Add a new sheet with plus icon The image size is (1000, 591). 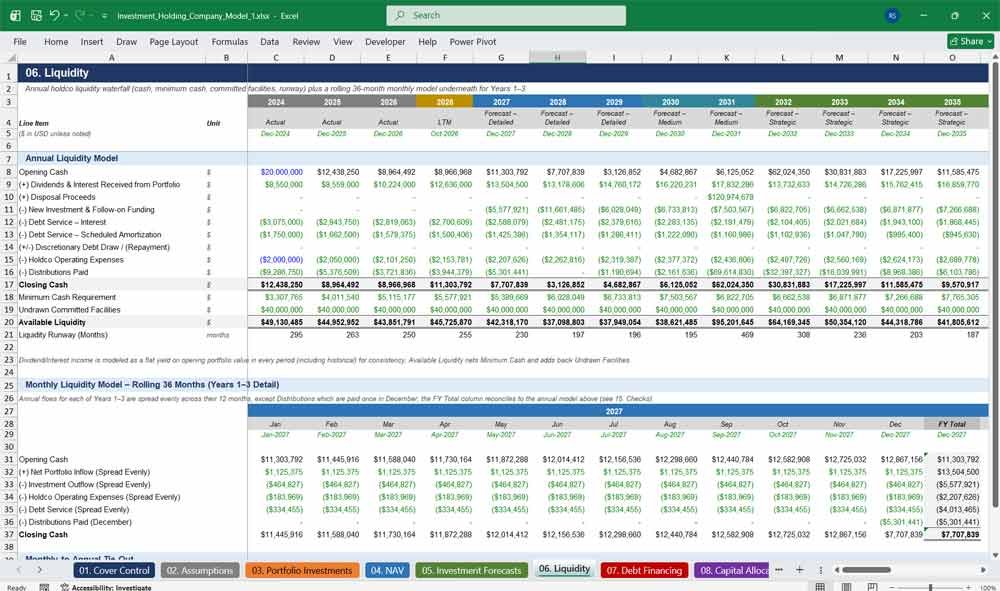799,570
